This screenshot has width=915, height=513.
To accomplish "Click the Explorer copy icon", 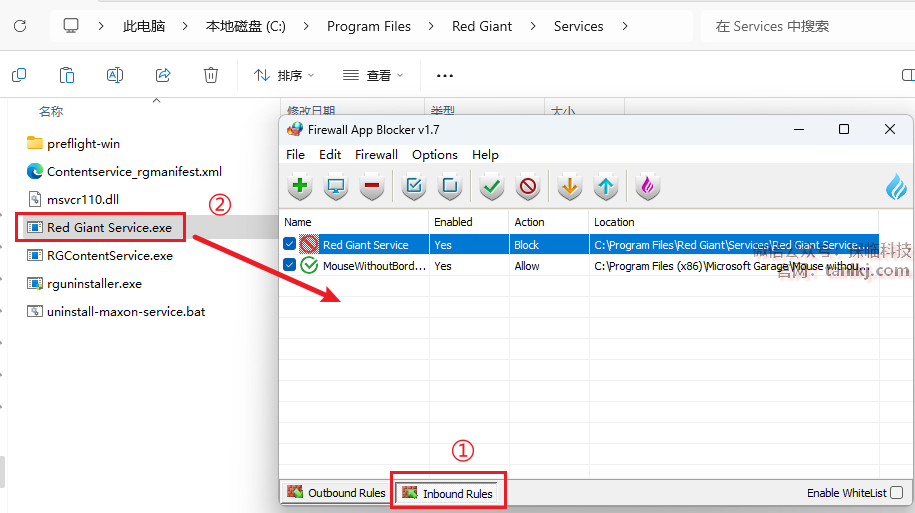I will [x=19, y=75].
